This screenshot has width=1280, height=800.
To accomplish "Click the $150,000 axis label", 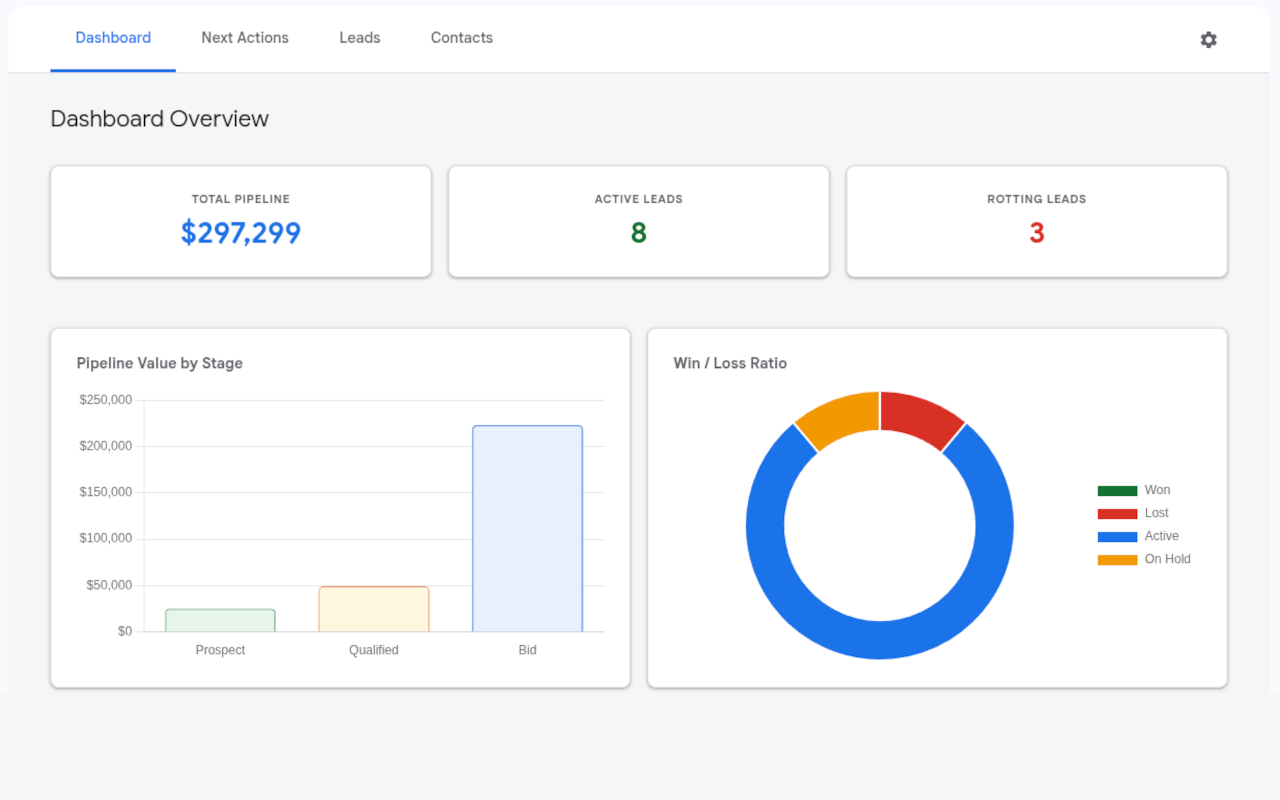I will click(106, 492).
